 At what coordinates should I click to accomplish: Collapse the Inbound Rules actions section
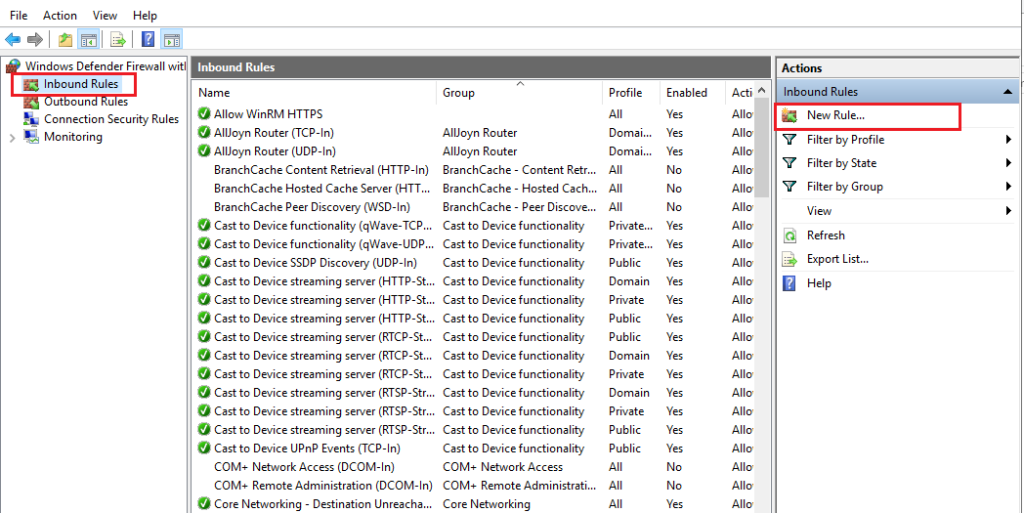(x=1008, y=92)
